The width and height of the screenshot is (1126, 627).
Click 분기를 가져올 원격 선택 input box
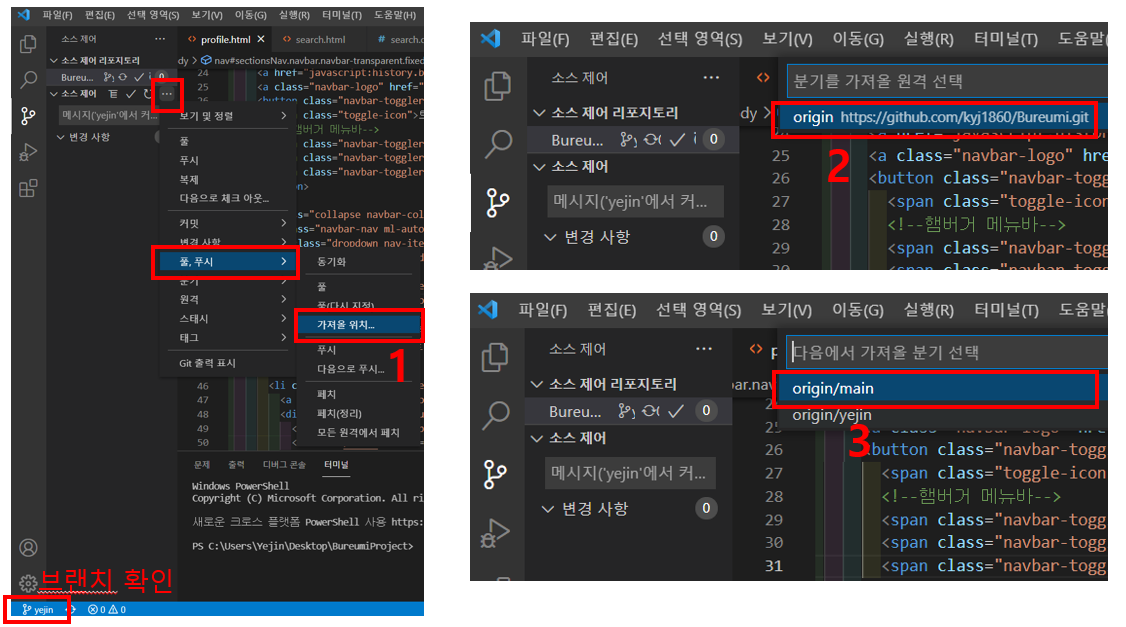(x=948, y=80)
